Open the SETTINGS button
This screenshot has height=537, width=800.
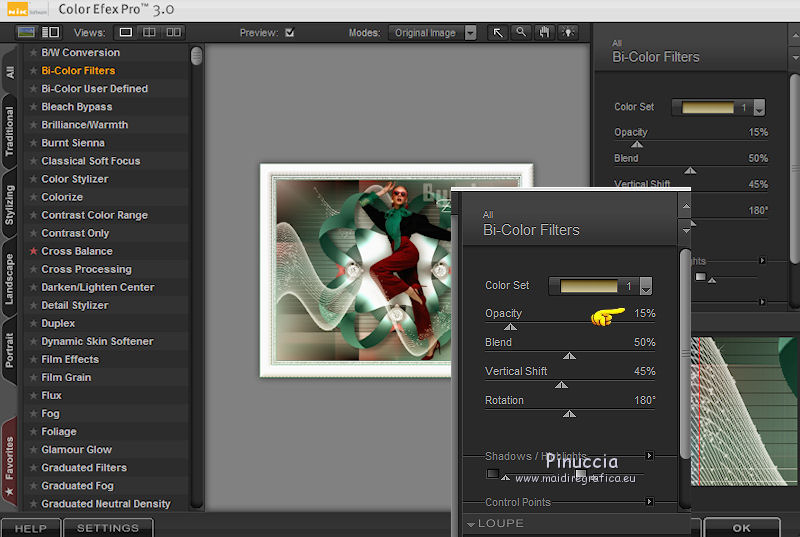(108, 528)
